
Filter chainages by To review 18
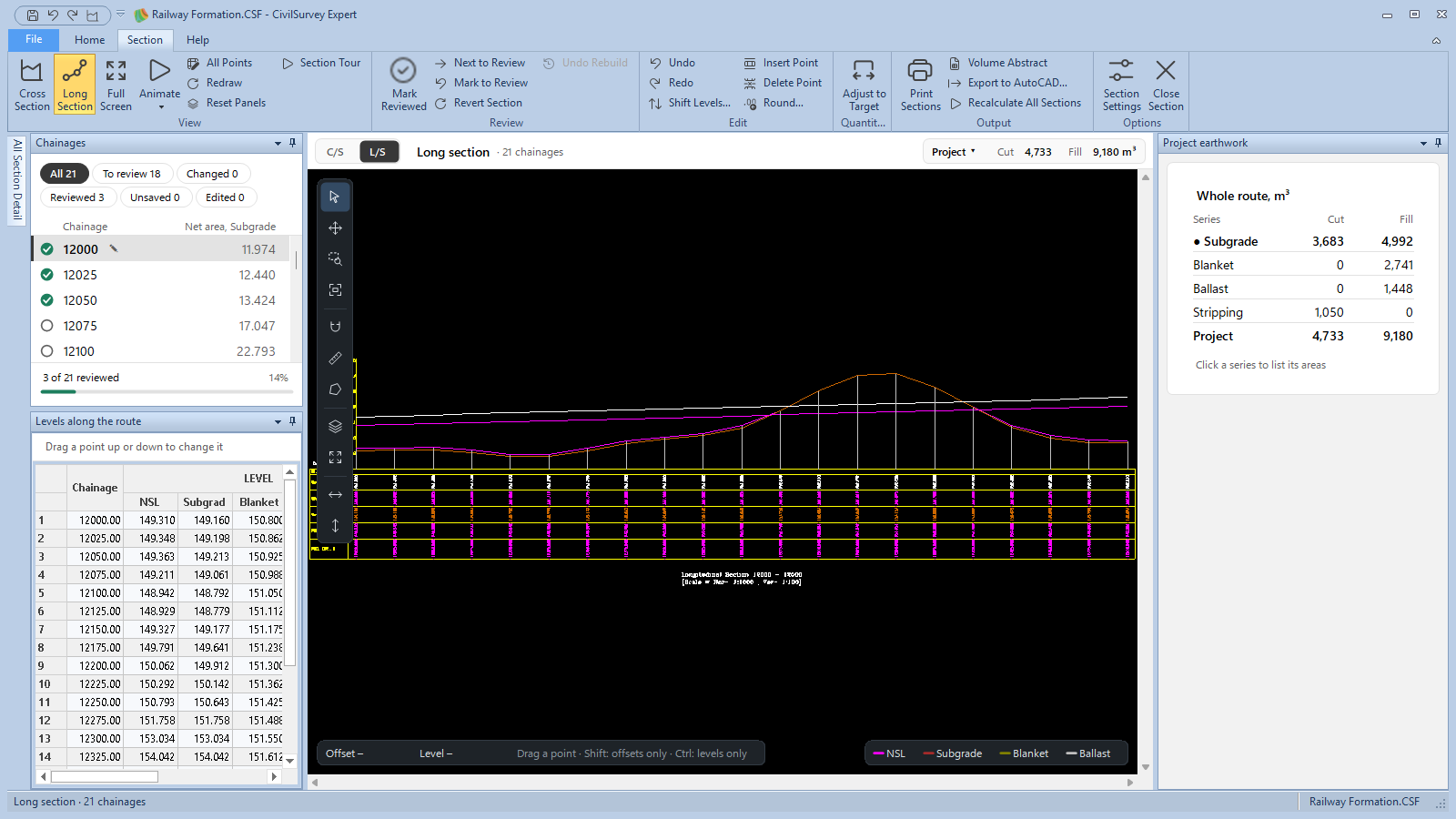(131, 174)
